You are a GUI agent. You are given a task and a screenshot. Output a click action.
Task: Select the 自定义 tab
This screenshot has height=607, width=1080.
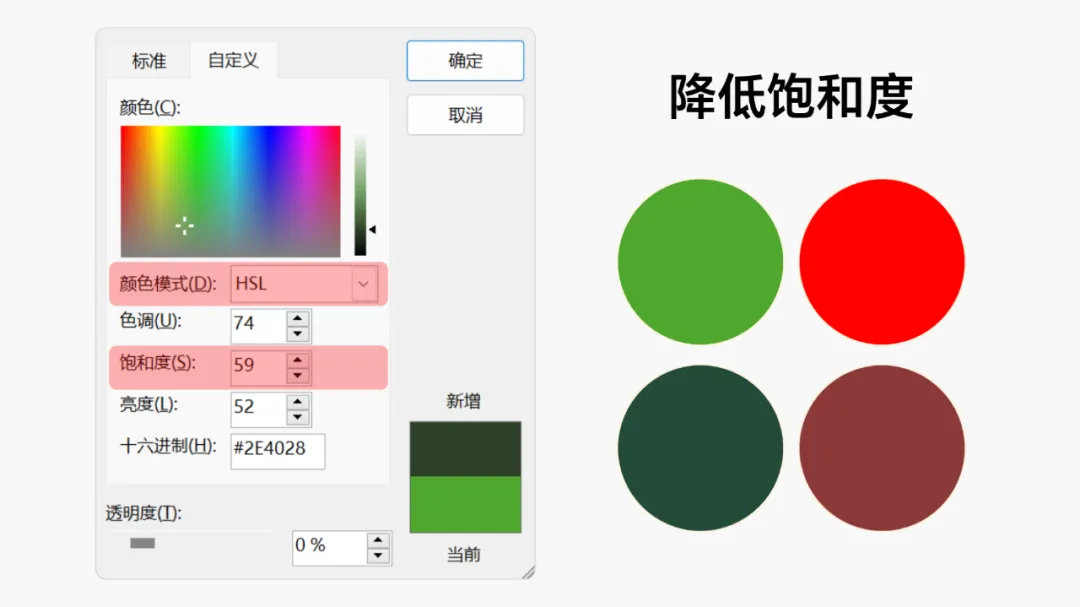233,60
